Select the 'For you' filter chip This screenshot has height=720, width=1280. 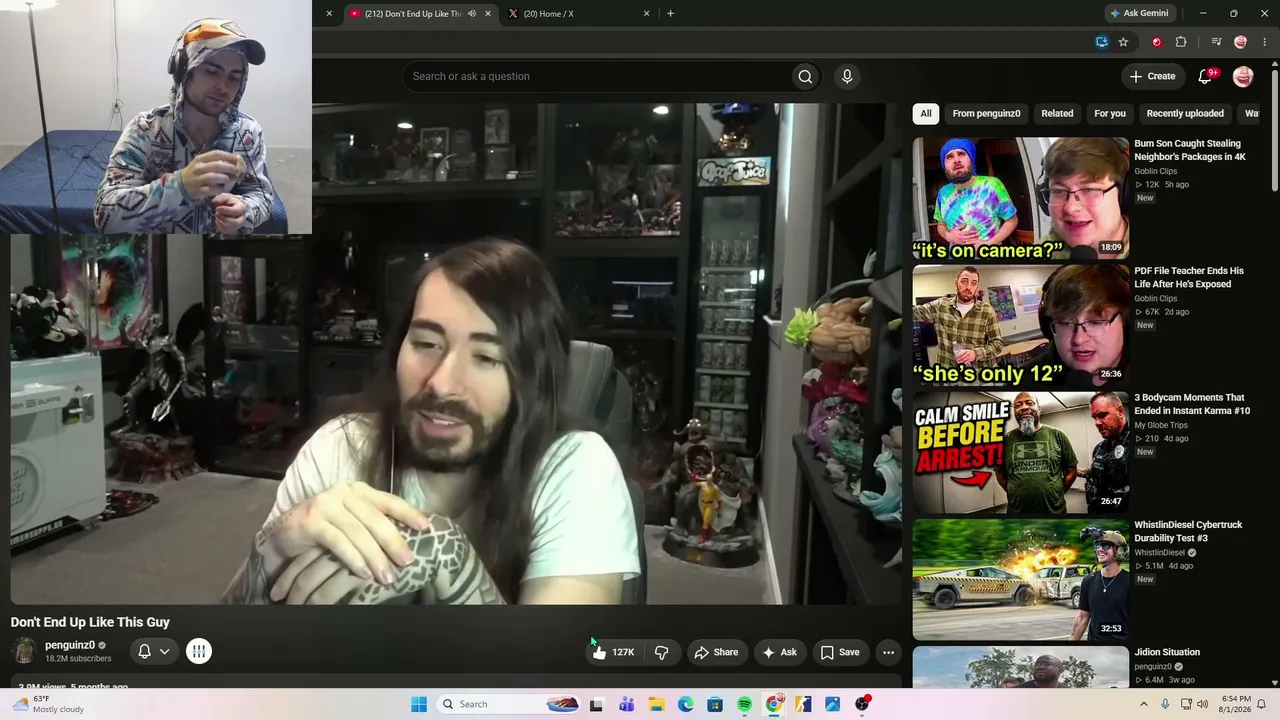[1110, 114]
